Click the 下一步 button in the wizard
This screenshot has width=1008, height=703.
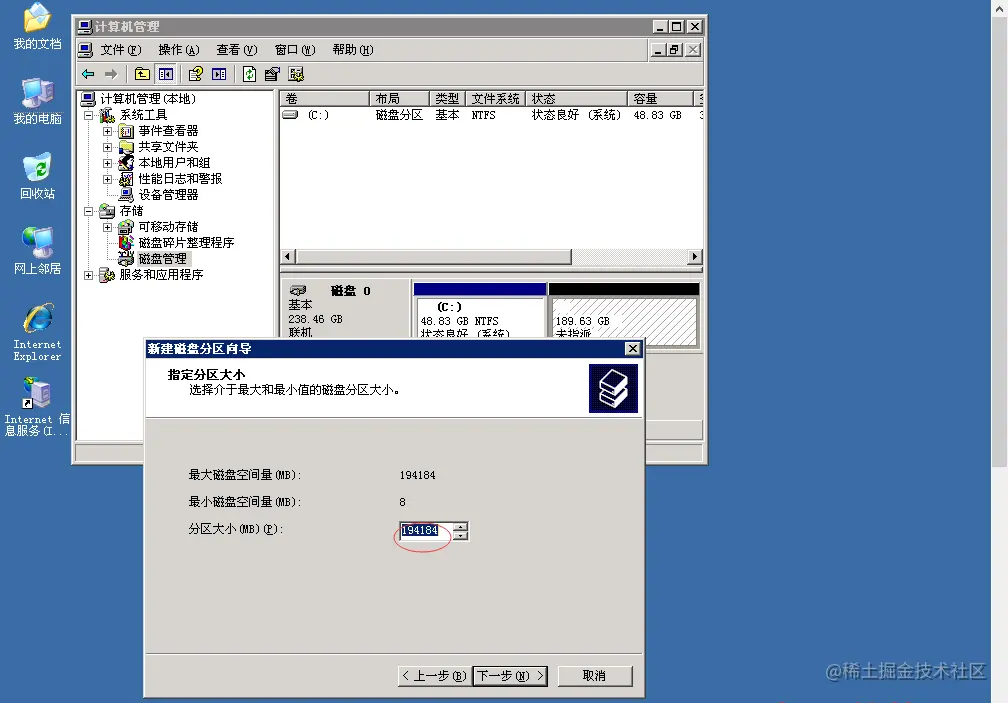point(508,675)
